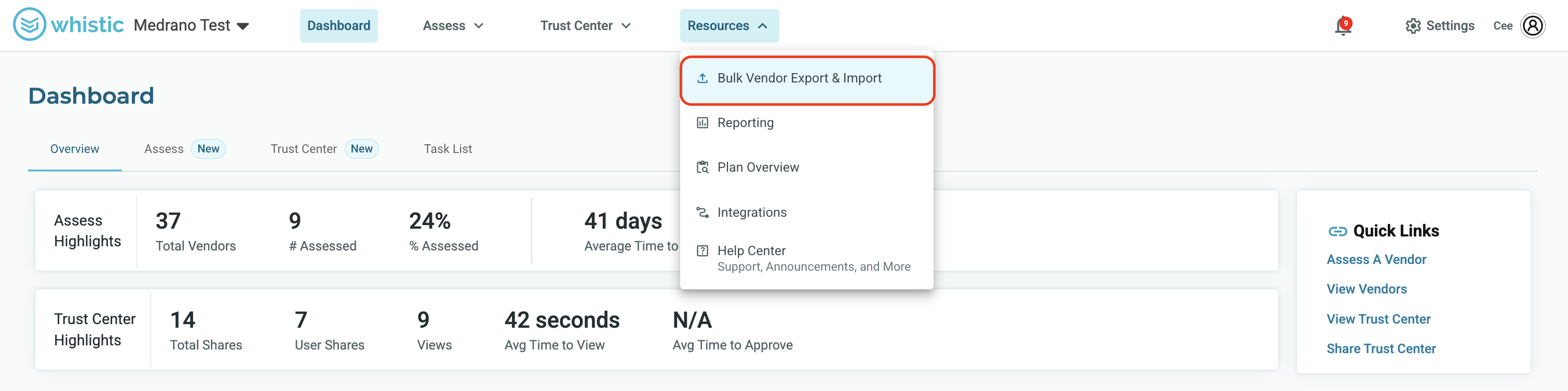
Task: Click the Integrations connector icon
Action: [x=702, y=212]
